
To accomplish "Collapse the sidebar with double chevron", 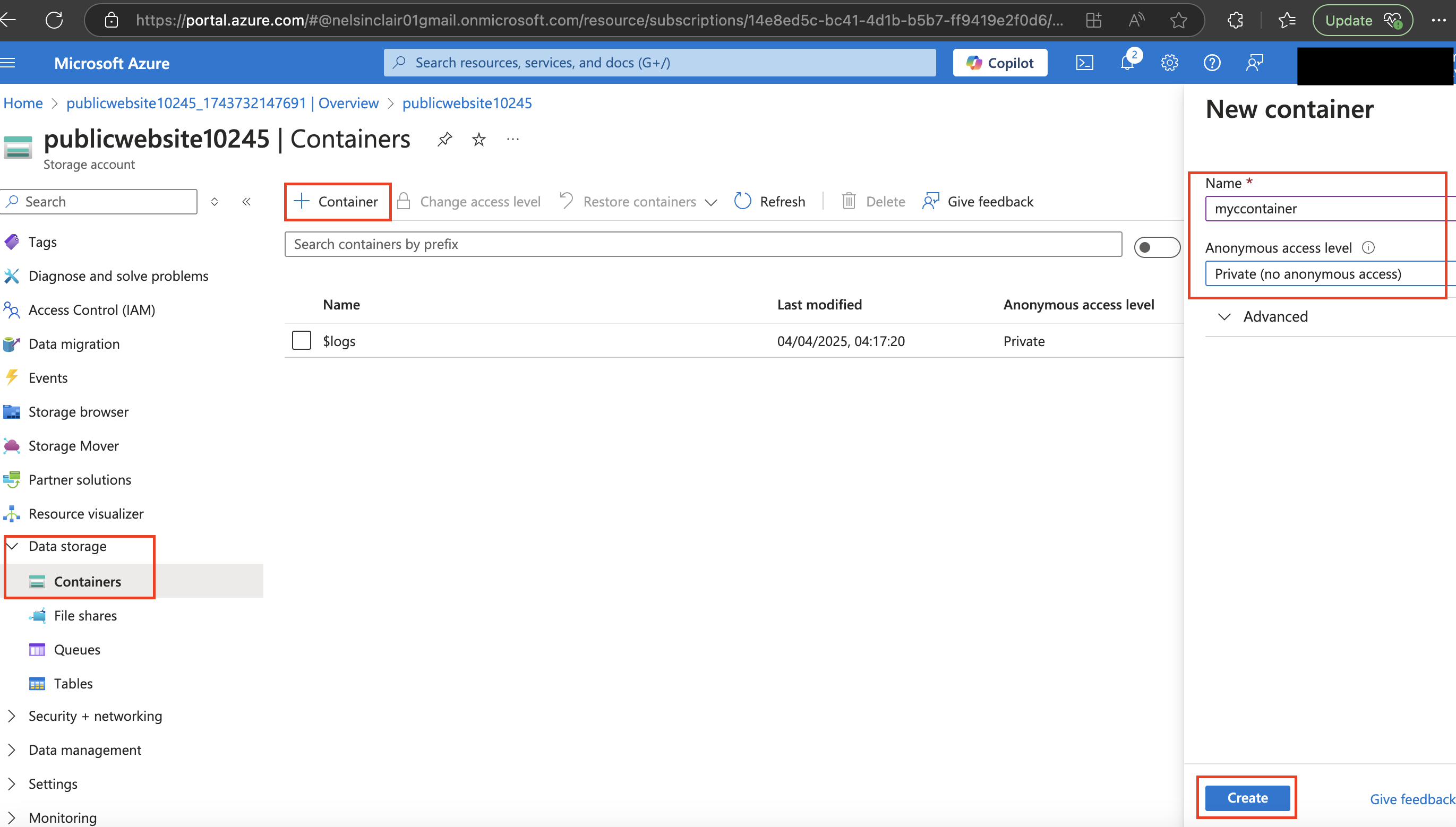I will [x=246, y=202].
